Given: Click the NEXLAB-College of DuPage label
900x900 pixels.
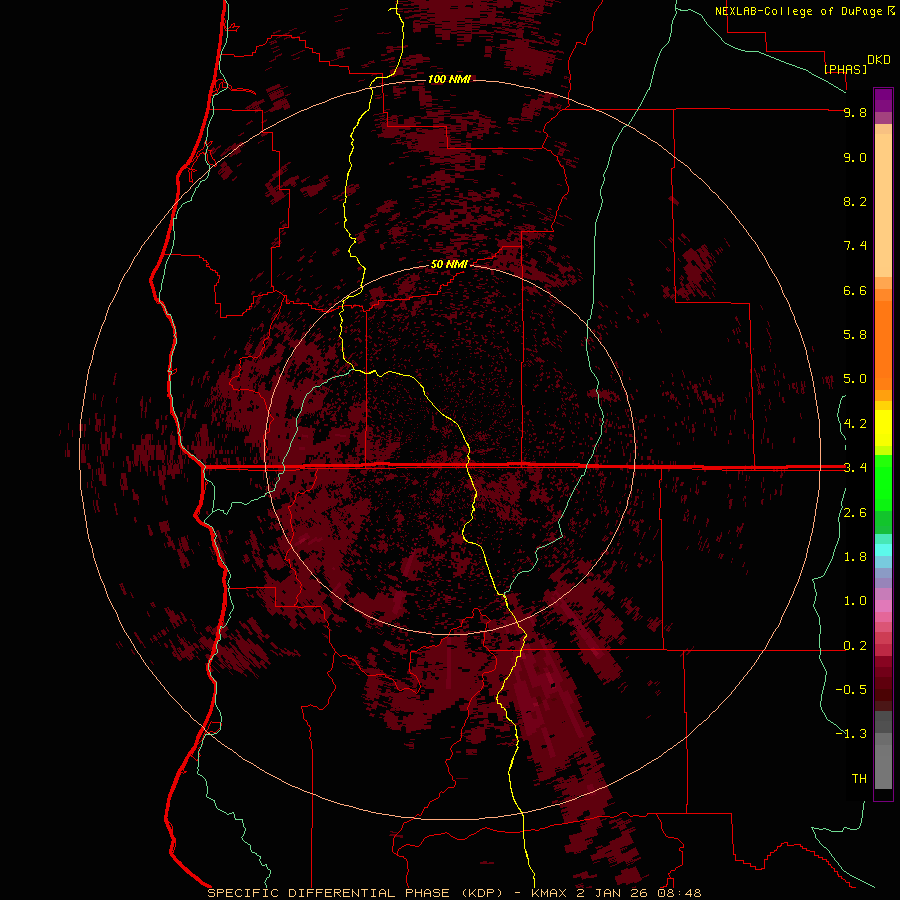Looking at the screenshot, I should [x=799, y=11].
